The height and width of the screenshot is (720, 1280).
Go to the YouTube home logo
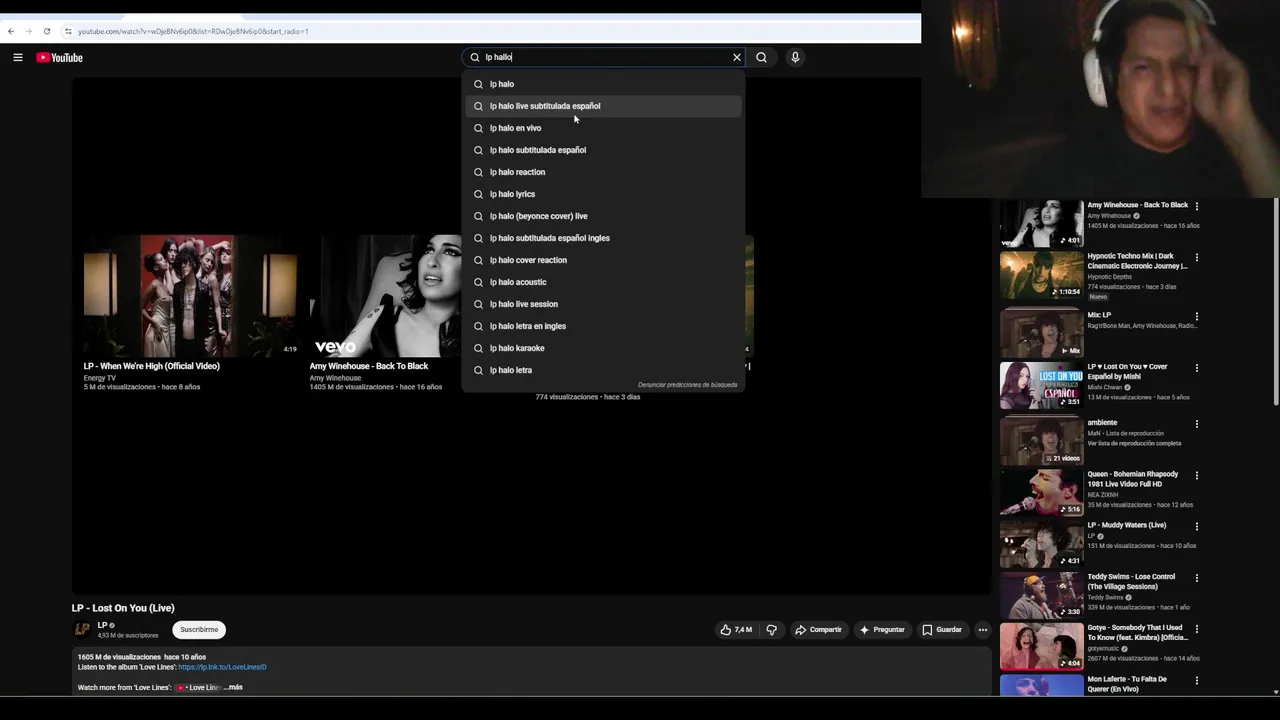click(x=60, y=57)
